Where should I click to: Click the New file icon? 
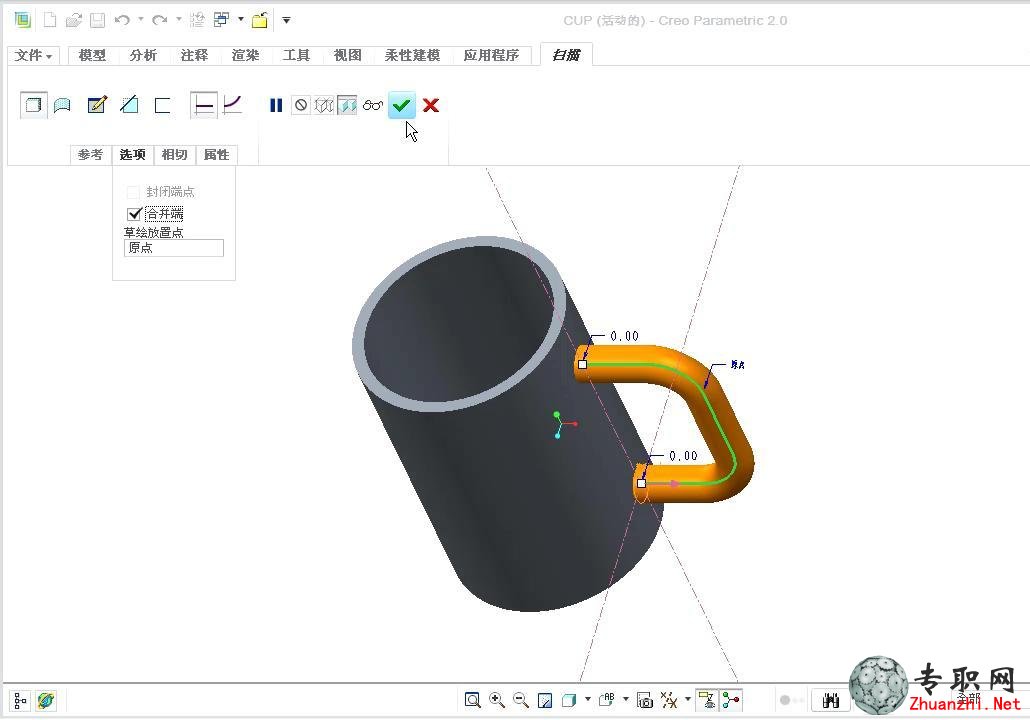point(50,20)
